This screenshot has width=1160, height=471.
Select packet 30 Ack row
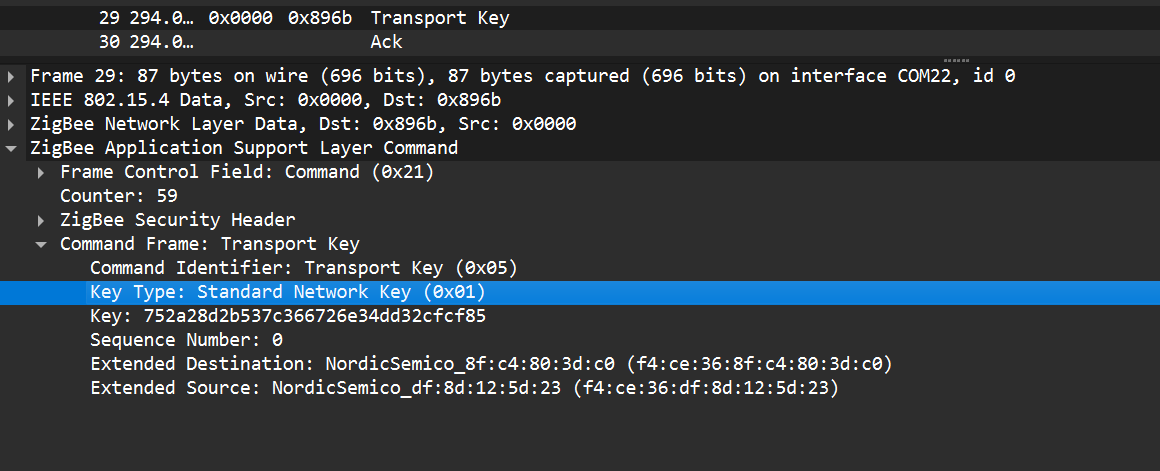click(386, 42)
